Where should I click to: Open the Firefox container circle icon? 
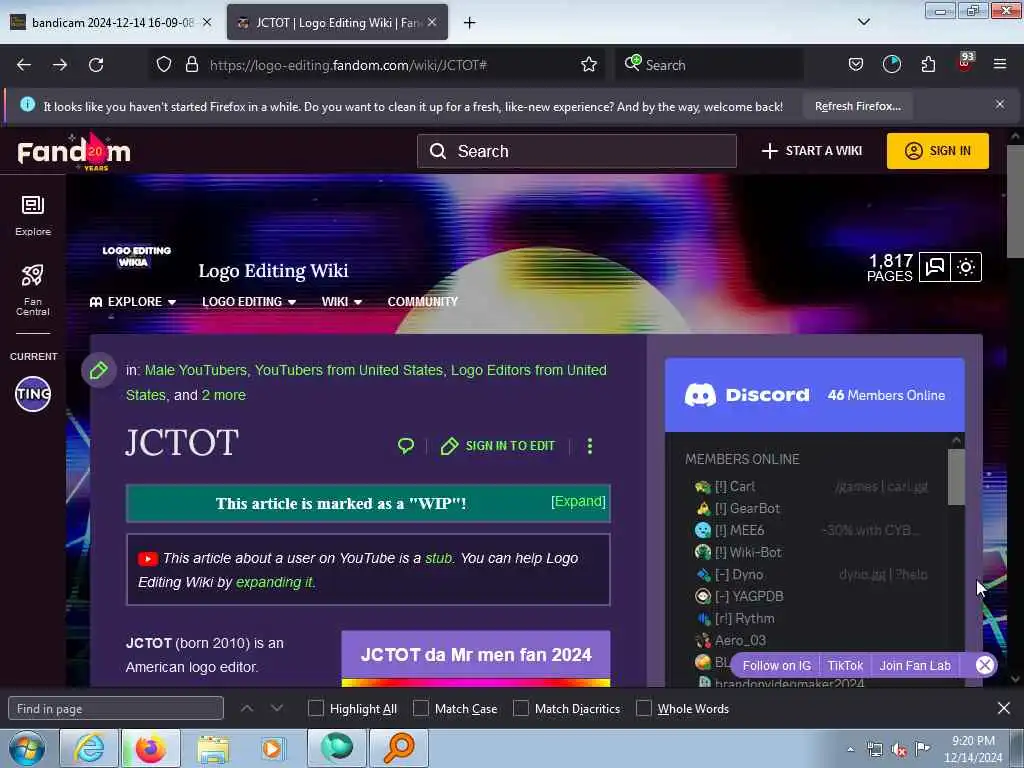pos(891,65)
